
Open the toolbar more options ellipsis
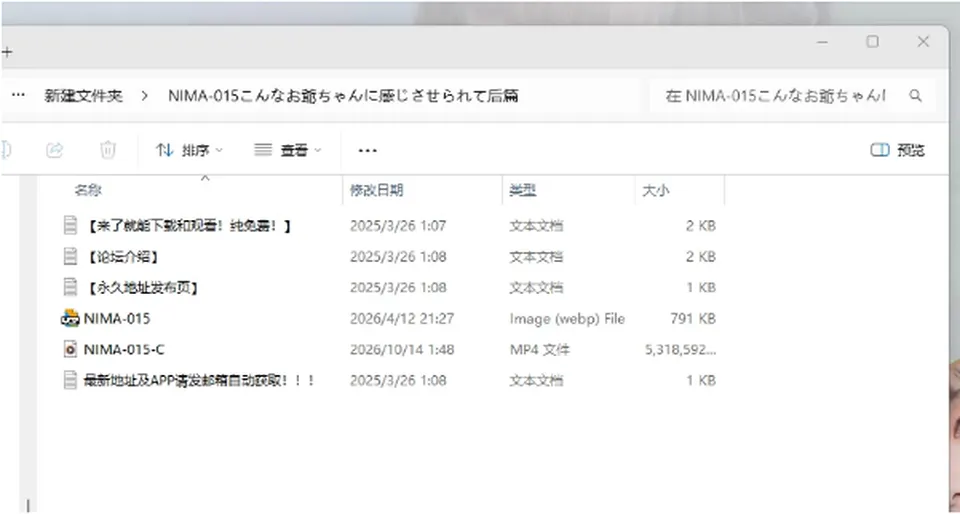pos(367,151)
